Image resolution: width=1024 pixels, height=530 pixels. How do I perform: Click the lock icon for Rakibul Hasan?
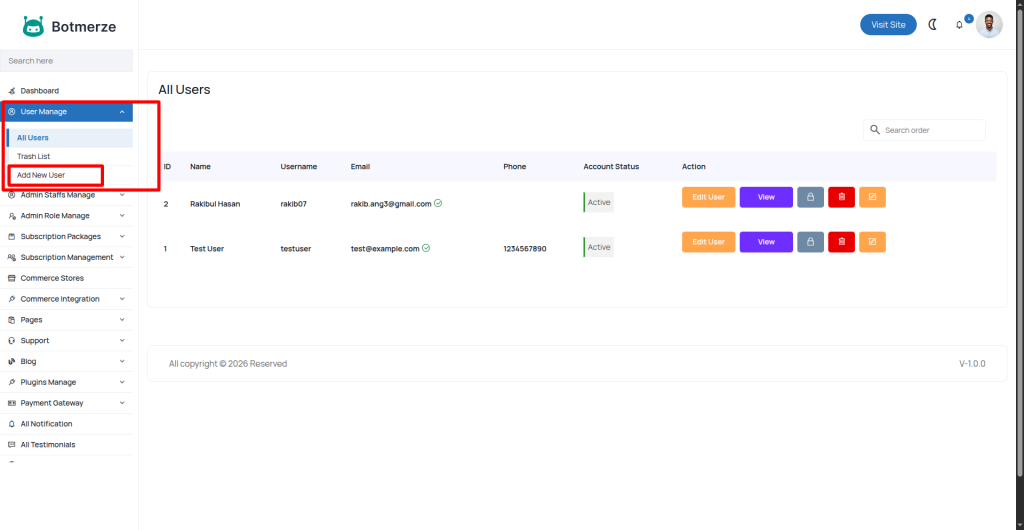810,197
